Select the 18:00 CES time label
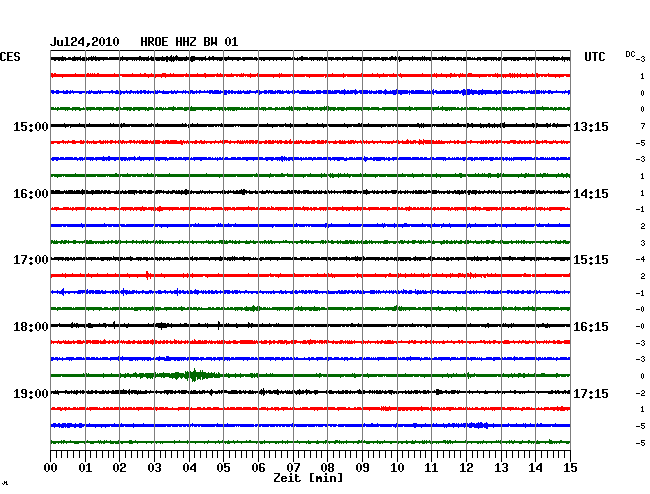Image resolution: width=650 pixels, height=494 pixels. (x=31, y=327)
